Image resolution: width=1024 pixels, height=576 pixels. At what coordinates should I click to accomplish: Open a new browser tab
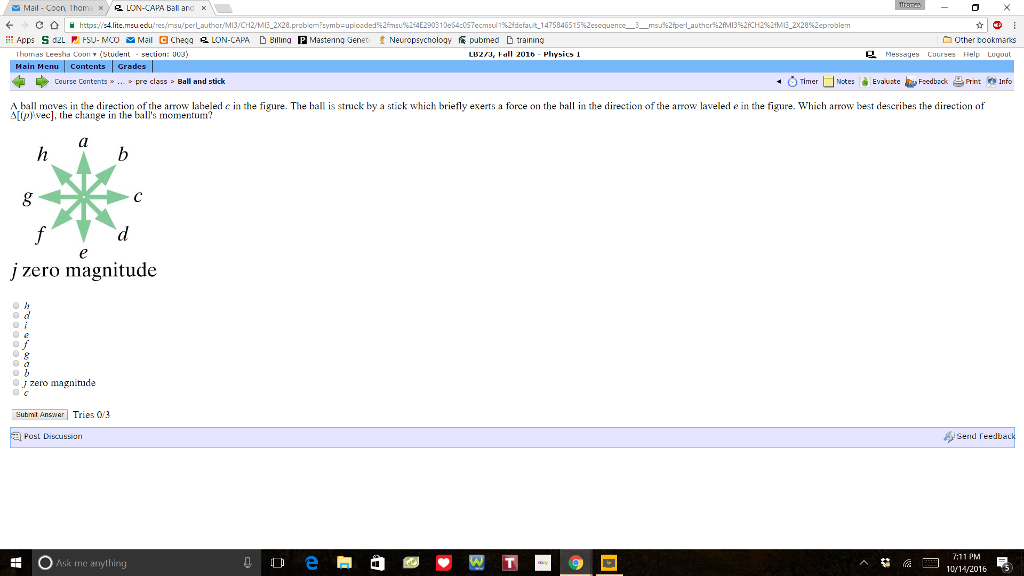(223, 8)
